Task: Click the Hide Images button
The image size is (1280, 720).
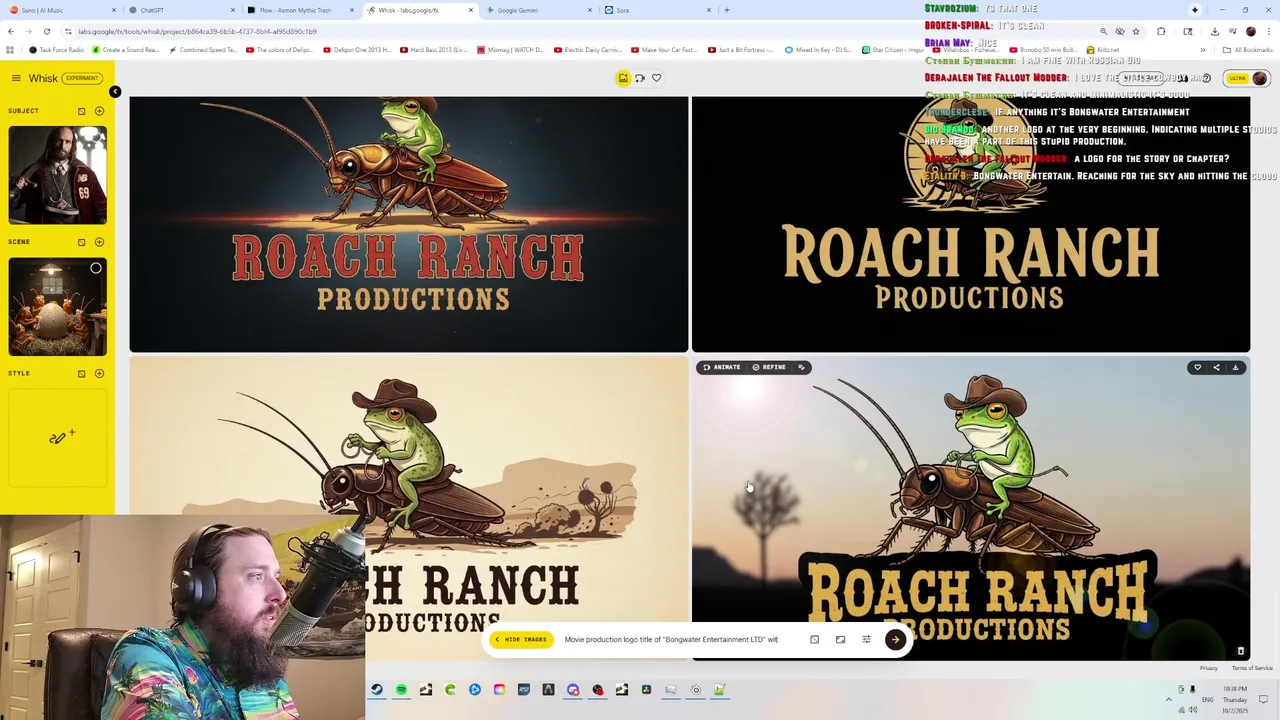Action: pos(521,640)
